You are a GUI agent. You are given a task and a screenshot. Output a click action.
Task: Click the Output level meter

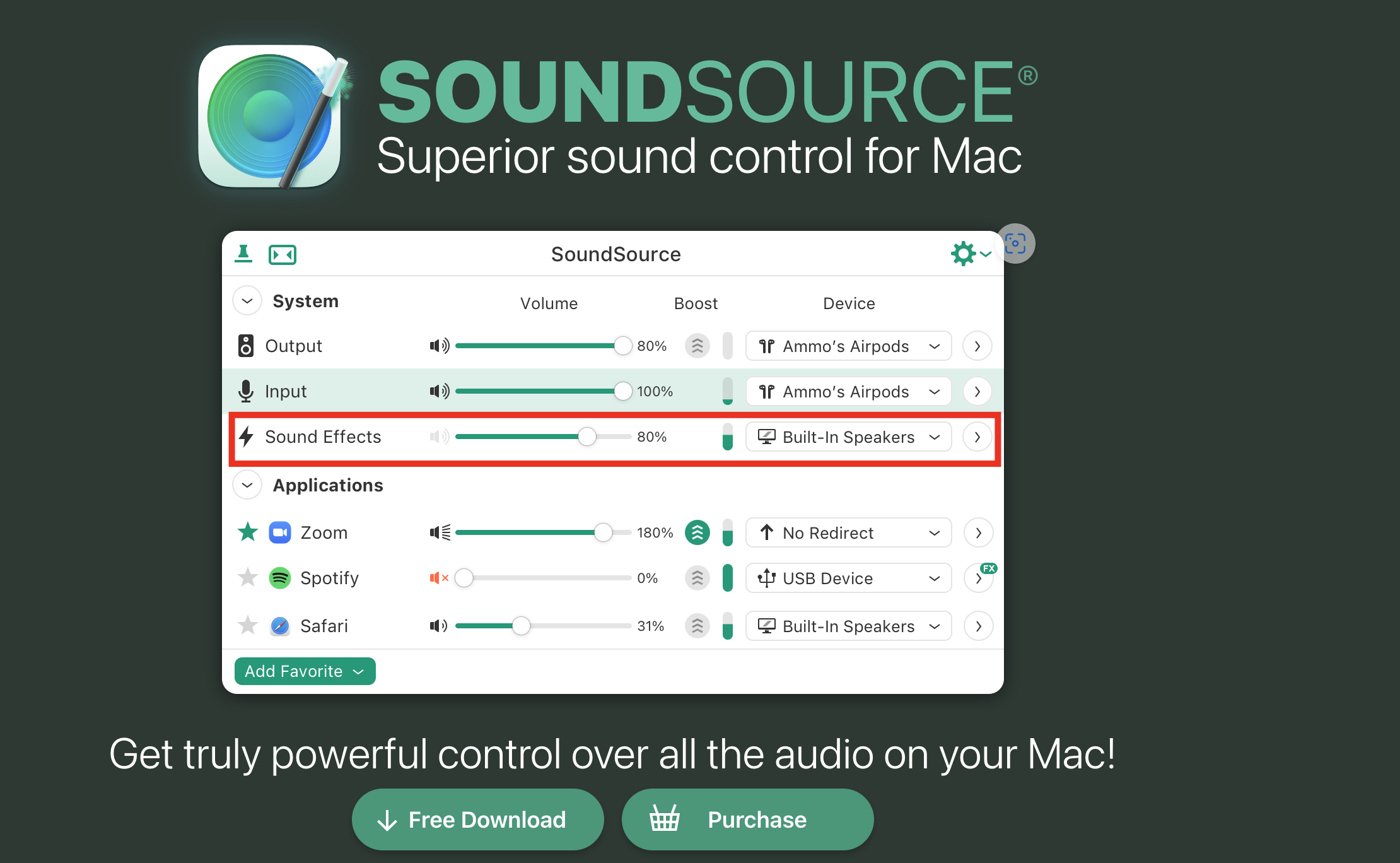click(728, 346)
